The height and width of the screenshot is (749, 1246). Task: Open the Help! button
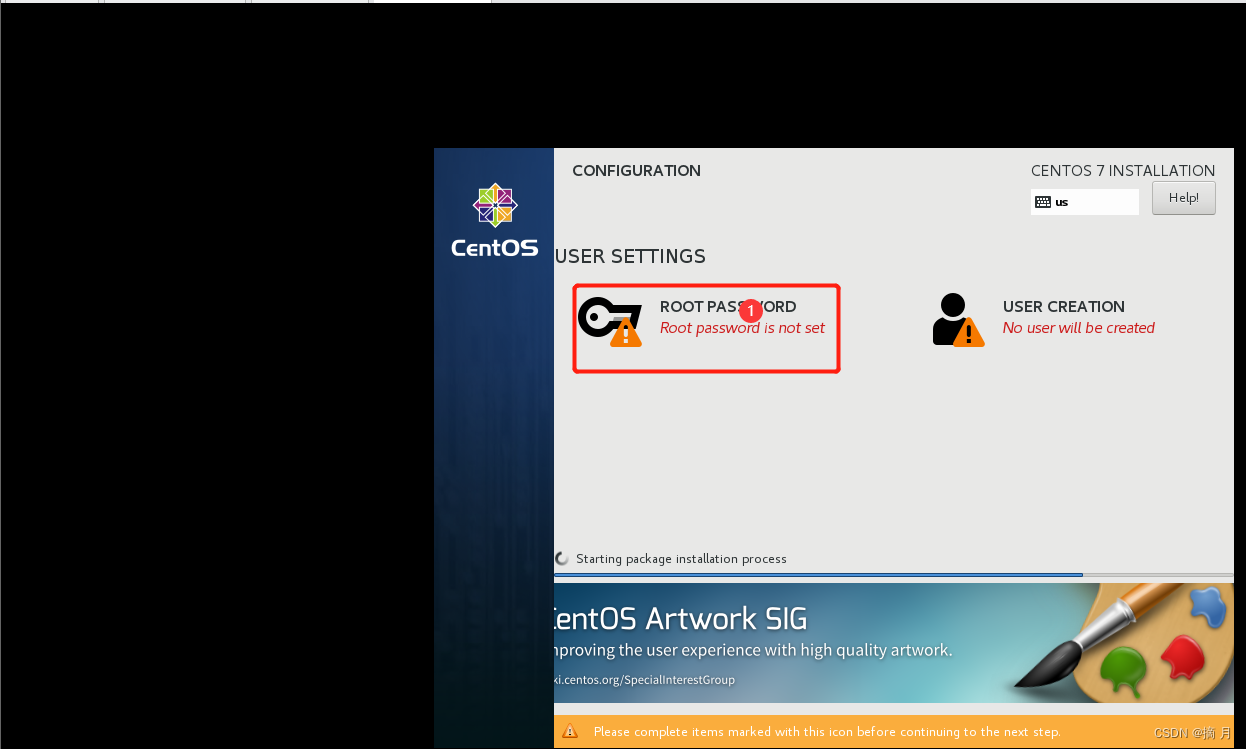(1184, 198)
